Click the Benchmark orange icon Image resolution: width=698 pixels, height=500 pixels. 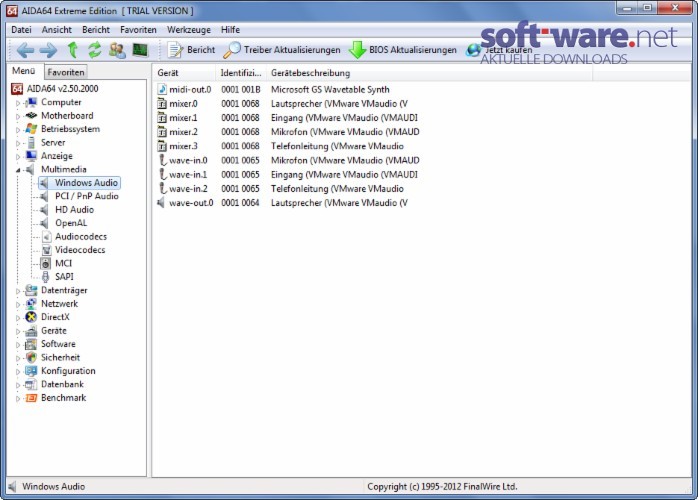click(31, 398)
